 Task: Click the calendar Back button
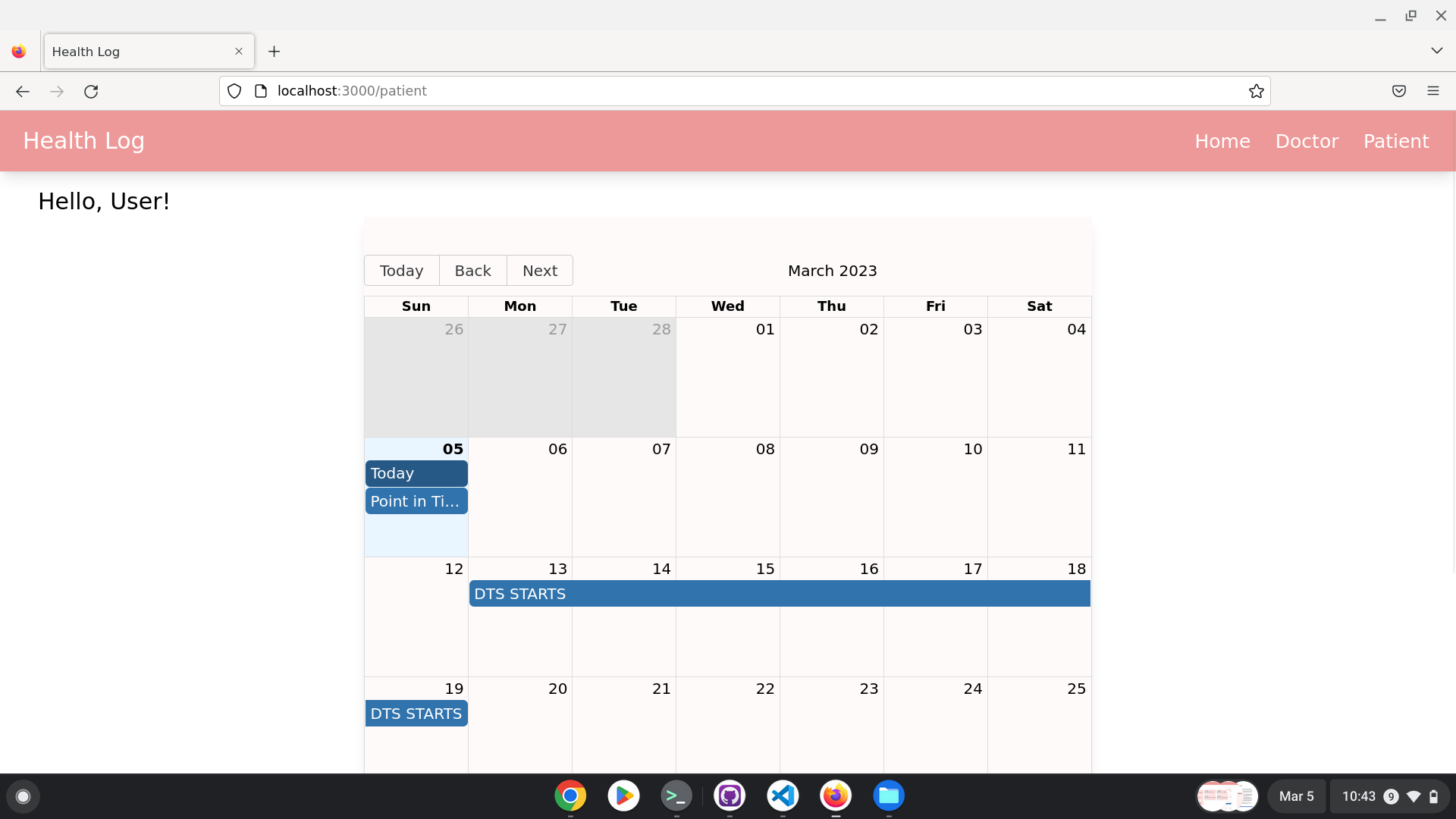tap(472, 271)
